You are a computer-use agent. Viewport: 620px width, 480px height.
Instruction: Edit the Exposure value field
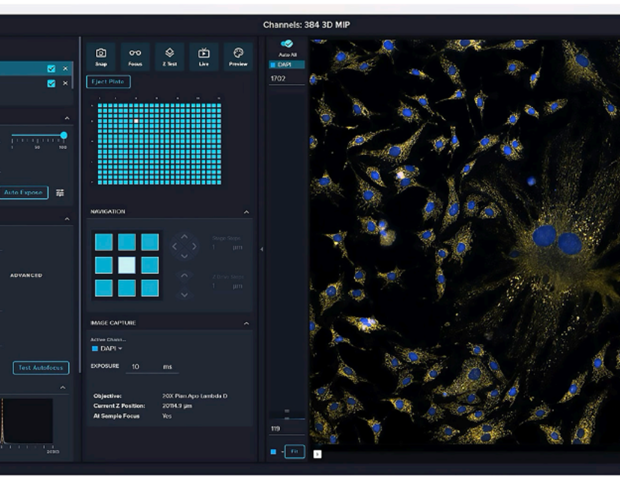(x=152, y=367)
